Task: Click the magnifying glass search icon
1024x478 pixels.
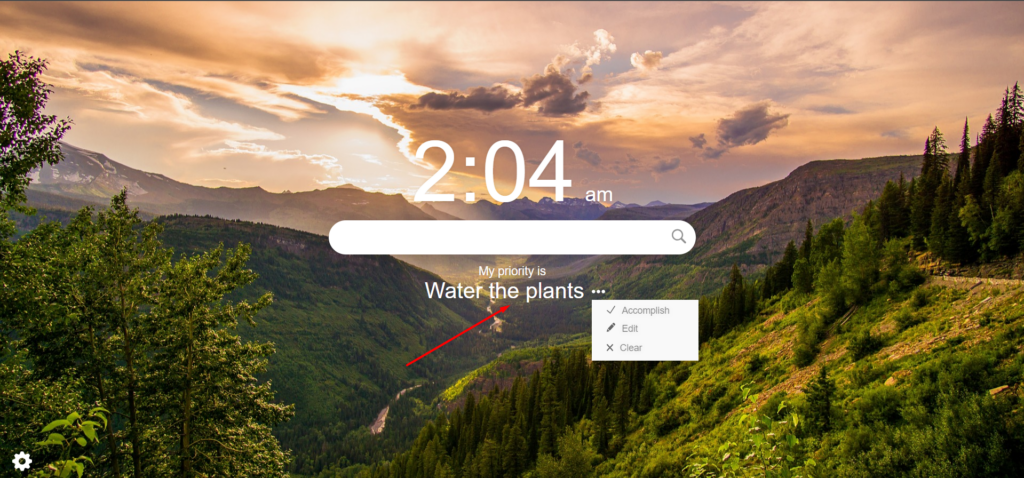Action: [679, 236]
